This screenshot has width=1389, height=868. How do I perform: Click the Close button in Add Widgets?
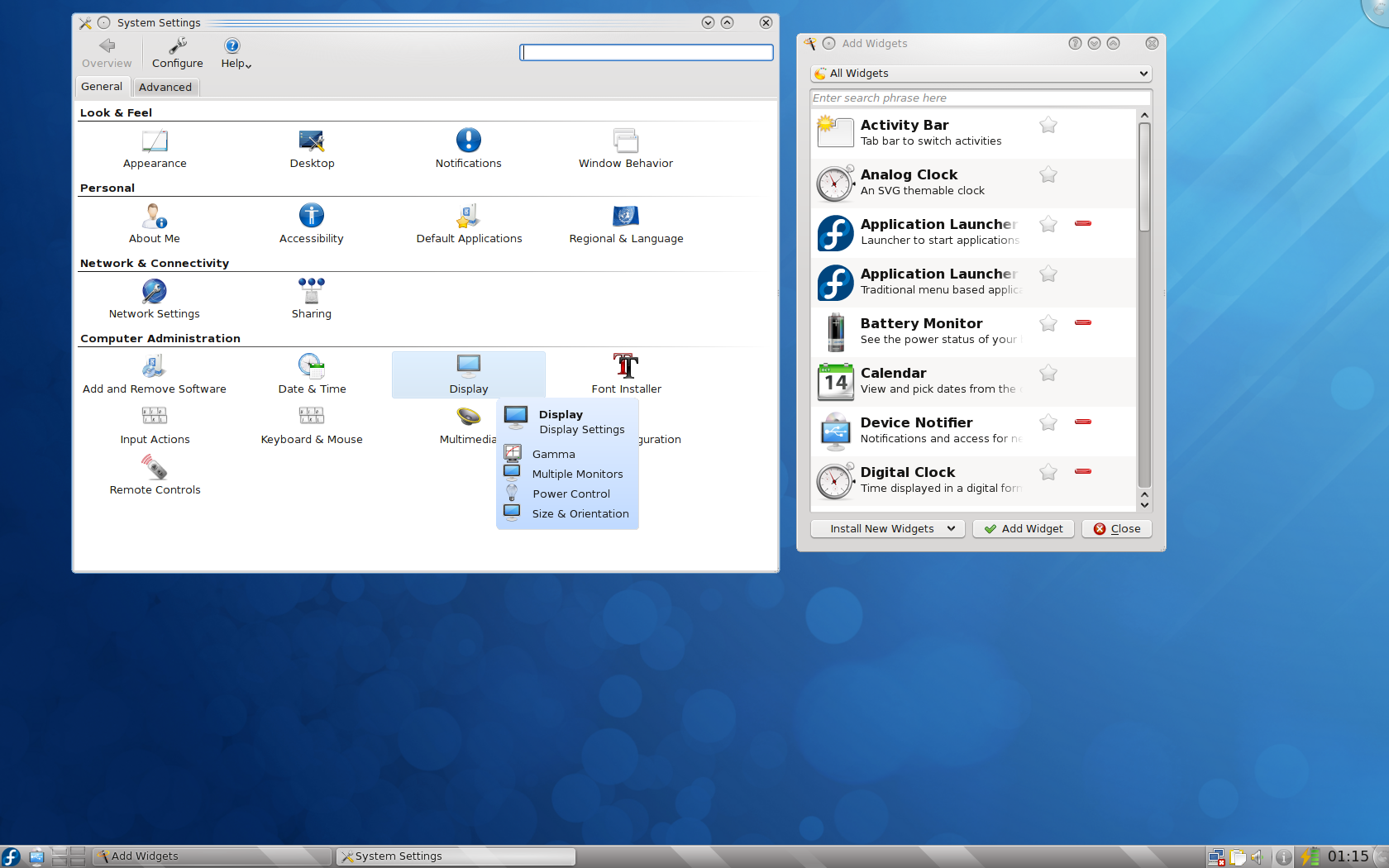1117,529
